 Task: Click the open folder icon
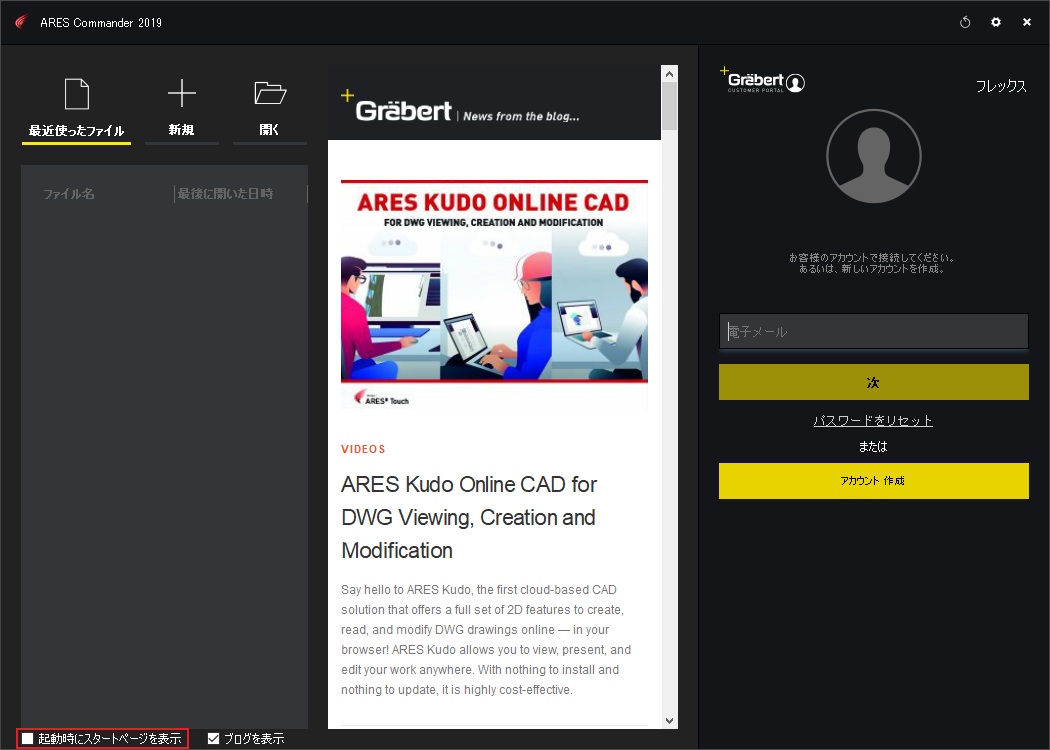(269, 94)
